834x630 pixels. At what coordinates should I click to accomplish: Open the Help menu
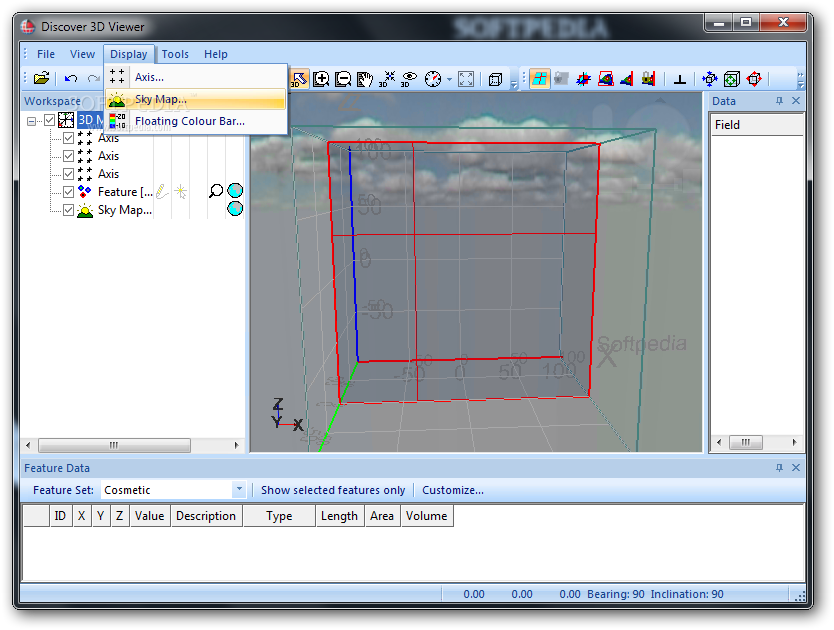[215, 54]
